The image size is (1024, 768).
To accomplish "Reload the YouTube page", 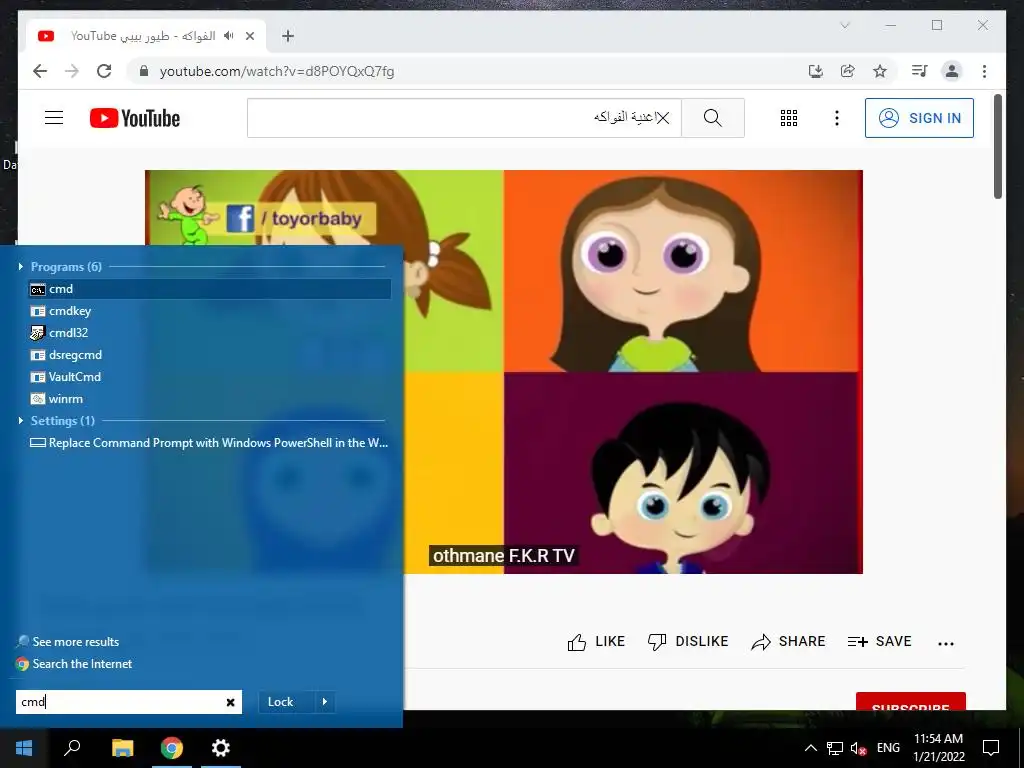I will tap(104, 71).
